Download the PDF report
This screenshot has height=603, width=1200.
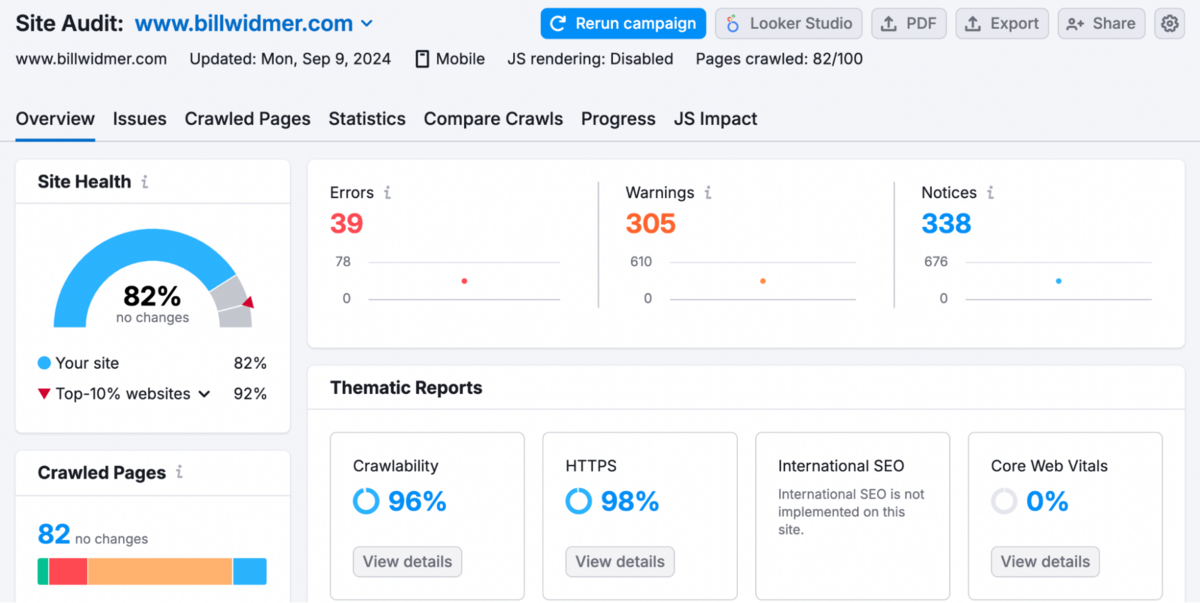pyautogui.click(x=910, y=23)
